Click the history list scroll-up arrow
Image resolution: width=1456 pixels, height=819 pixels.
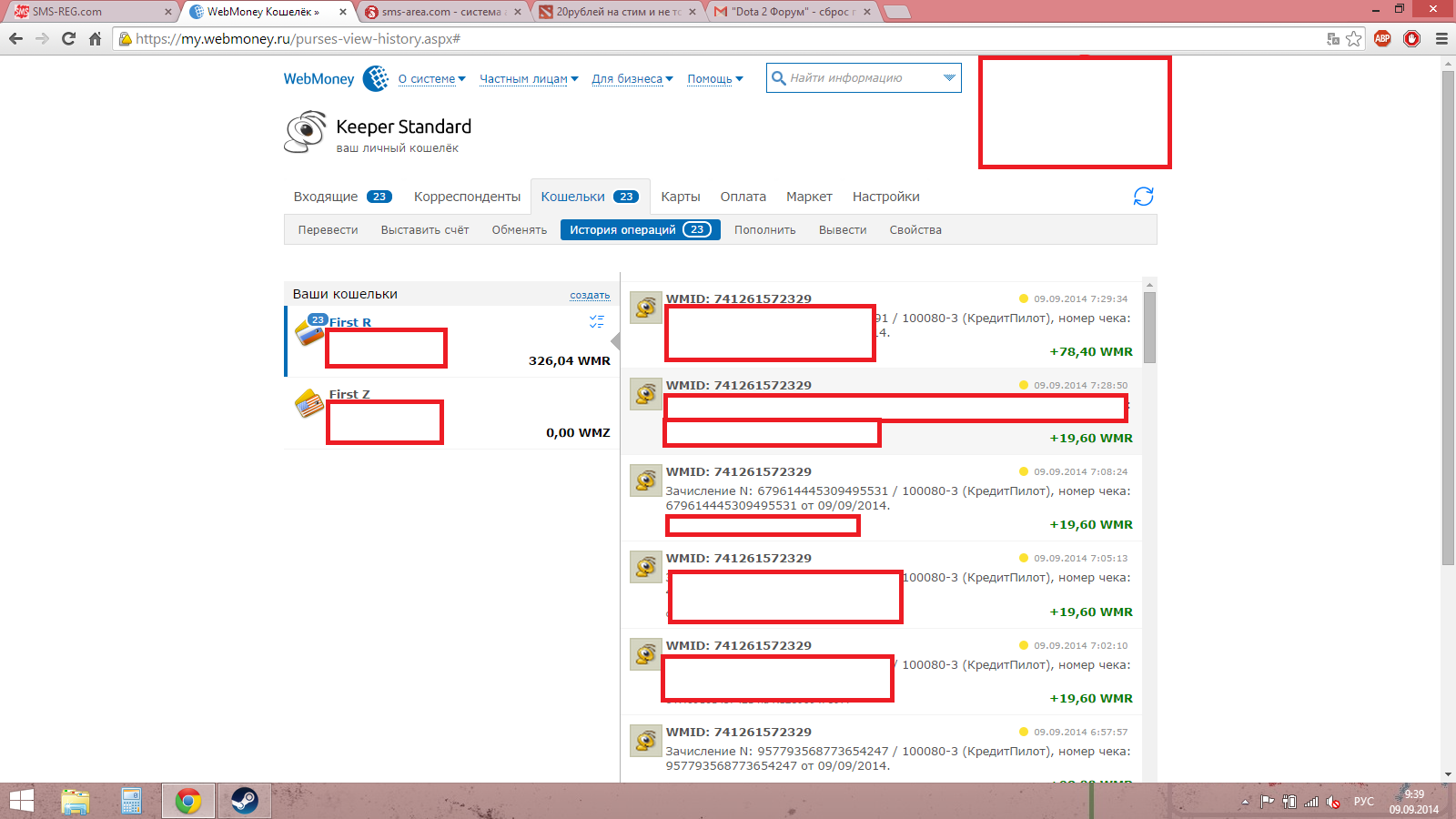[x=1149, y=284]
